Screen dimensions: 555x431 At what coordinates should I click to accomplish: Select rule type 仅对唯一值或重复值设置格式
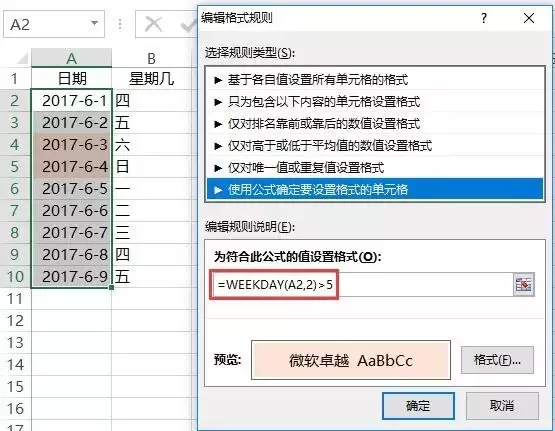pos(375,168)
